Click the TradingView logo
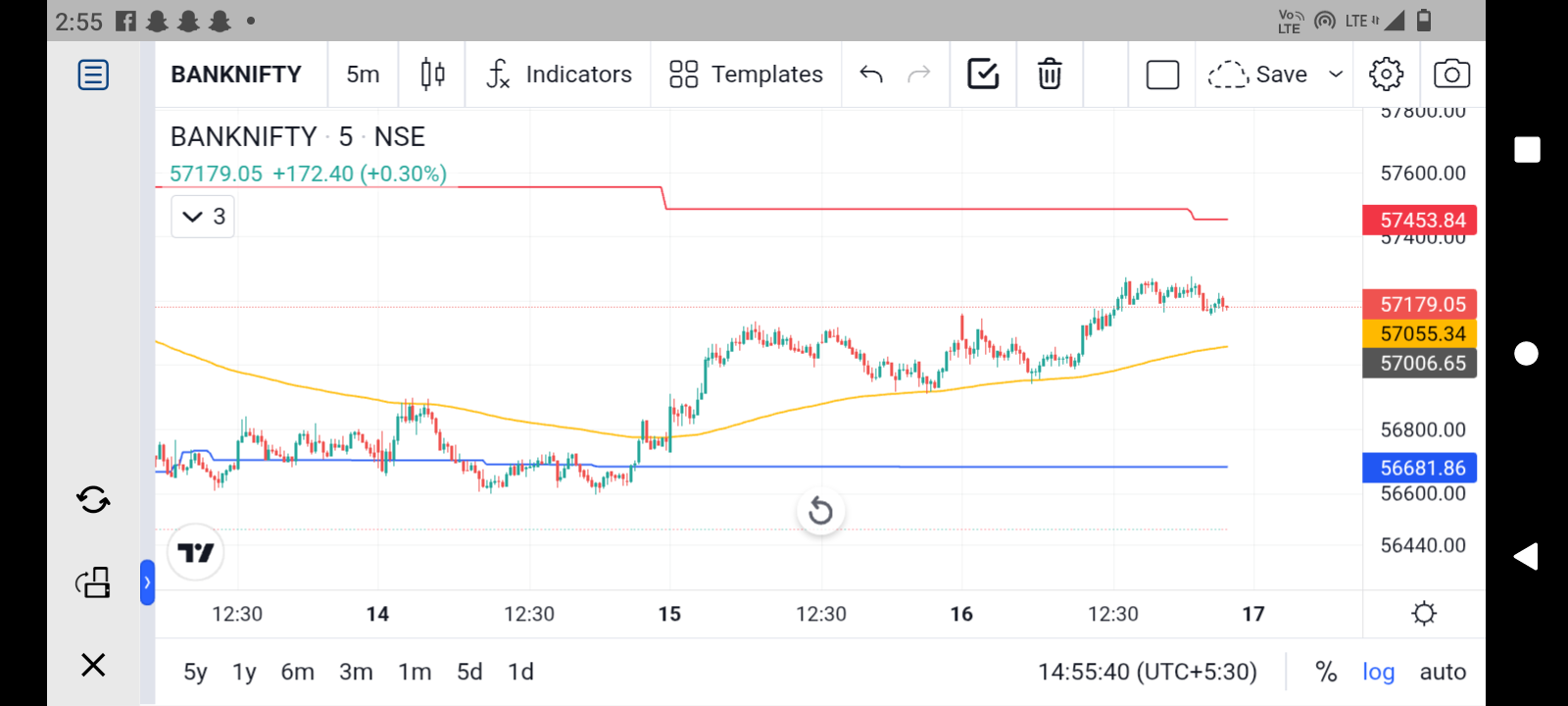Image resolution: width=1568 pixels, height=706 pixels. (x=196, y=553)
